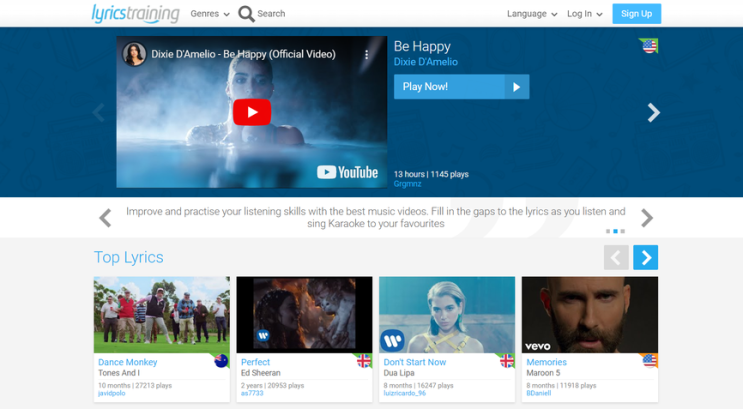The image size is (743, 409).
Task: Open the video title link Be Happy (Official Video)
Action: tap(243, 54)
